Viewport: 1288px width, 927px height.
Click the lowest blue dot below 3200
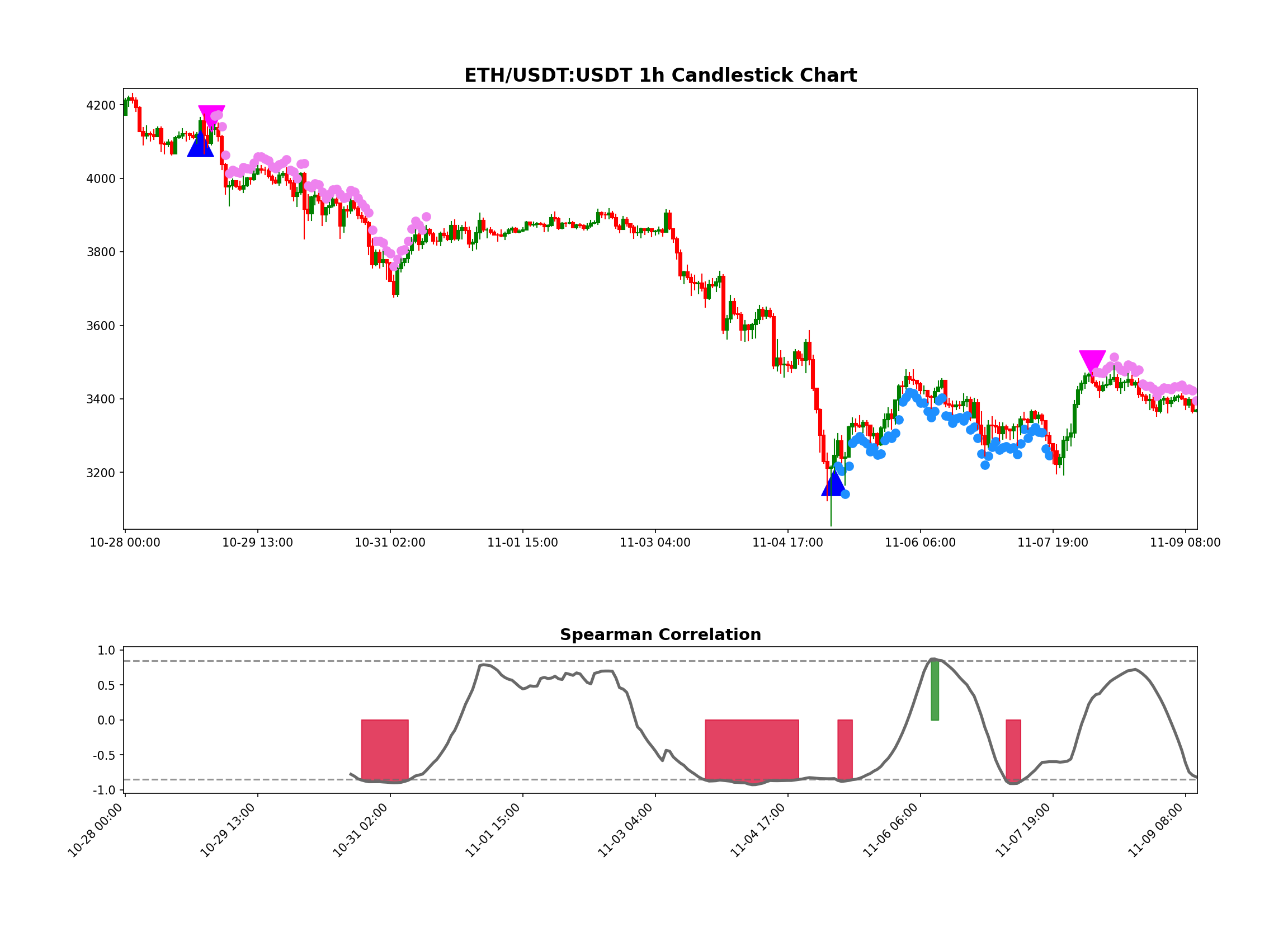coord(845,494)
